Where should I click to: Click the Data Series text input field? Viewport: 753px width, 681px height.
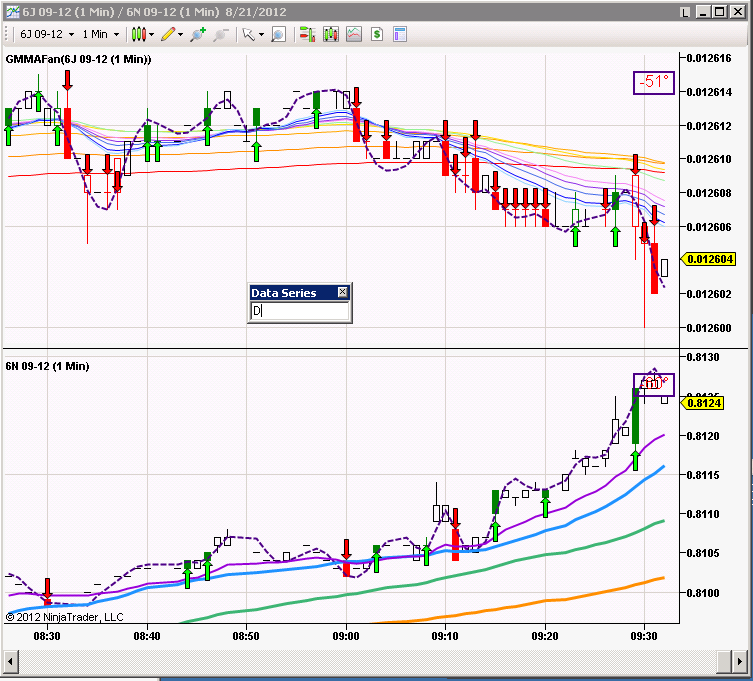point(300,311)
